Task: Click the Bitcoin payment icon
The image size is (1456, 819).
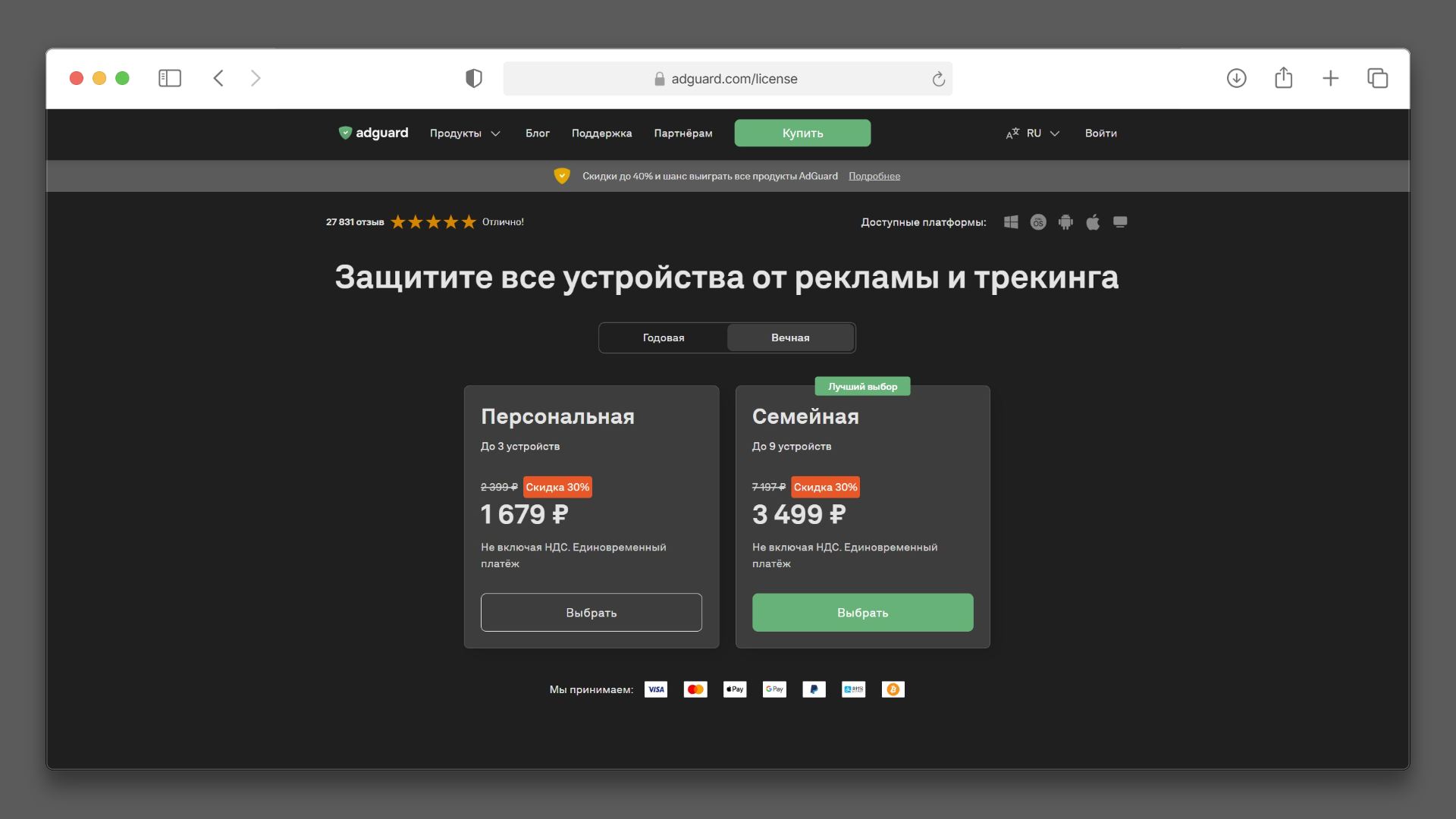Action: (893, 689)
